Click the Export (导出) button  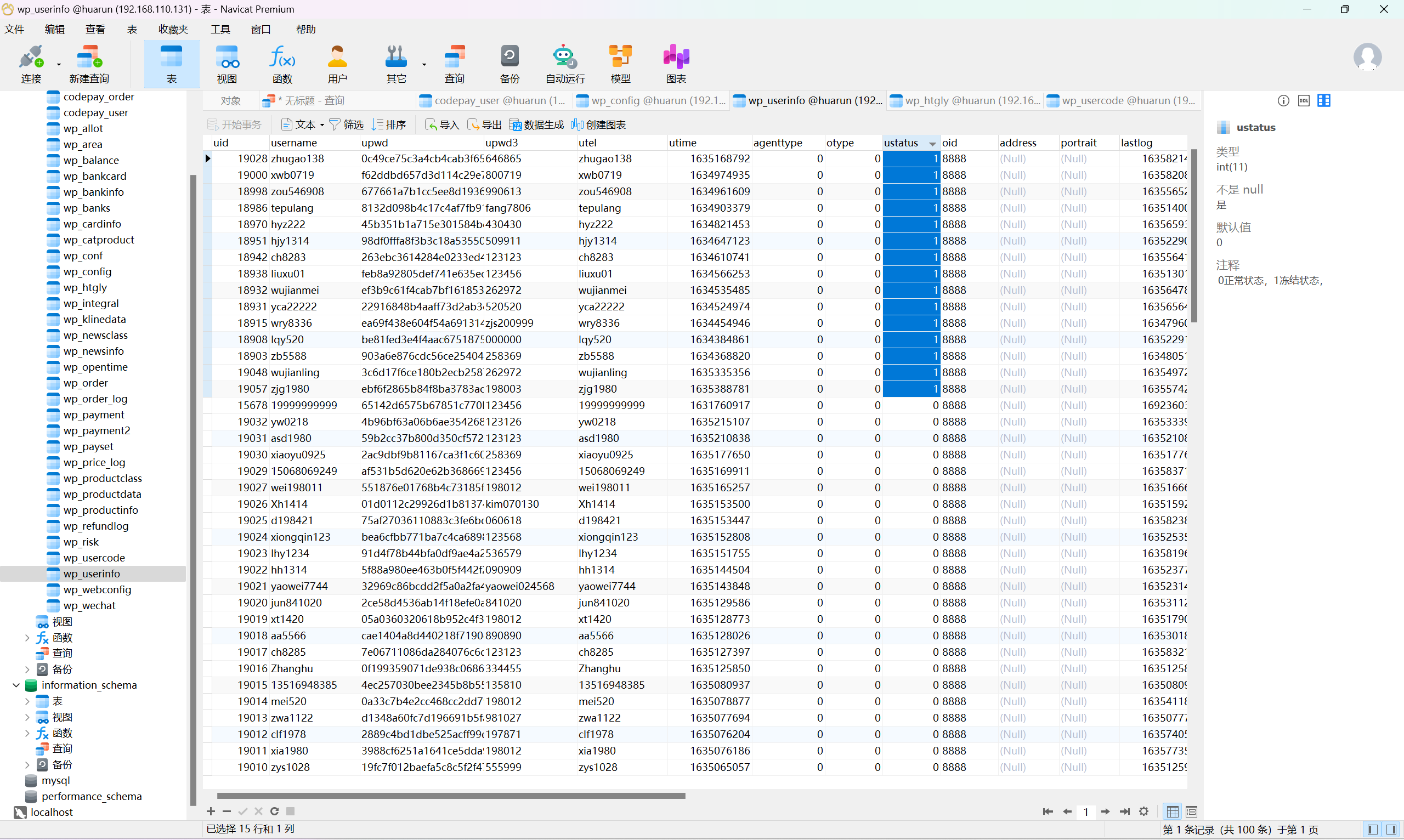(x=484, y=124)
